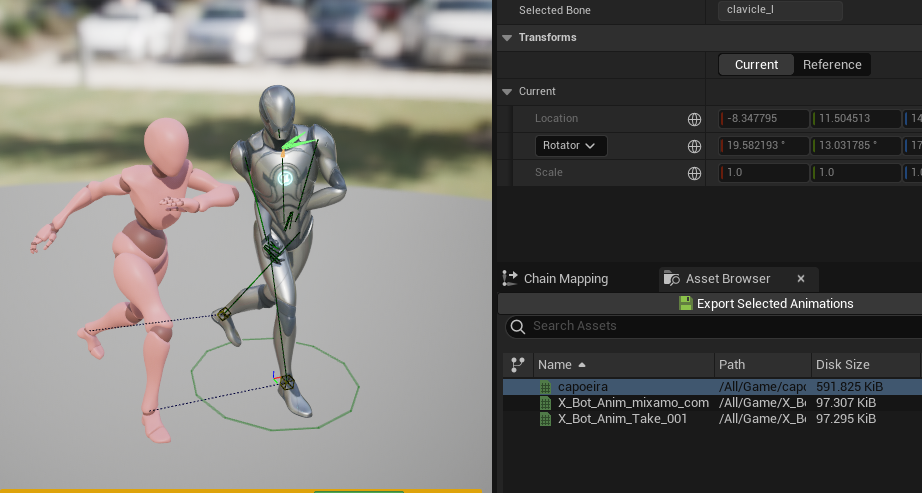Close the Asset Browser tab
Viewport: 922px width, 493px height.
tap(801, 279)
